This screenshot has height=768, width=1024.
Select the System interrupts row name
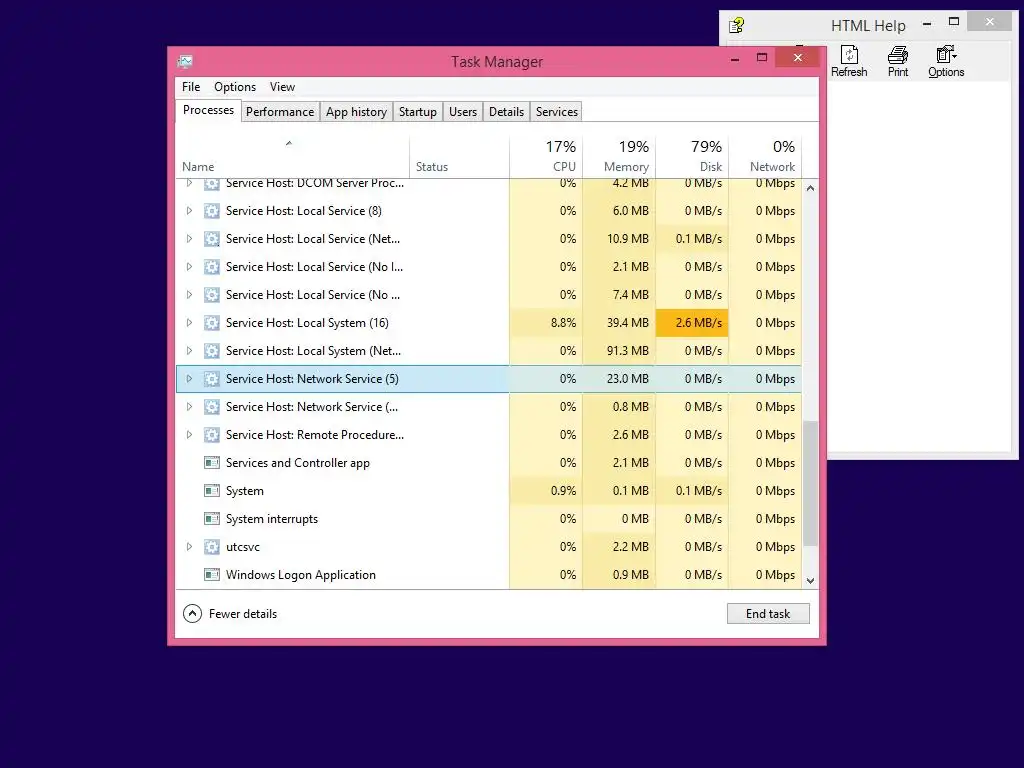point(272,519)
